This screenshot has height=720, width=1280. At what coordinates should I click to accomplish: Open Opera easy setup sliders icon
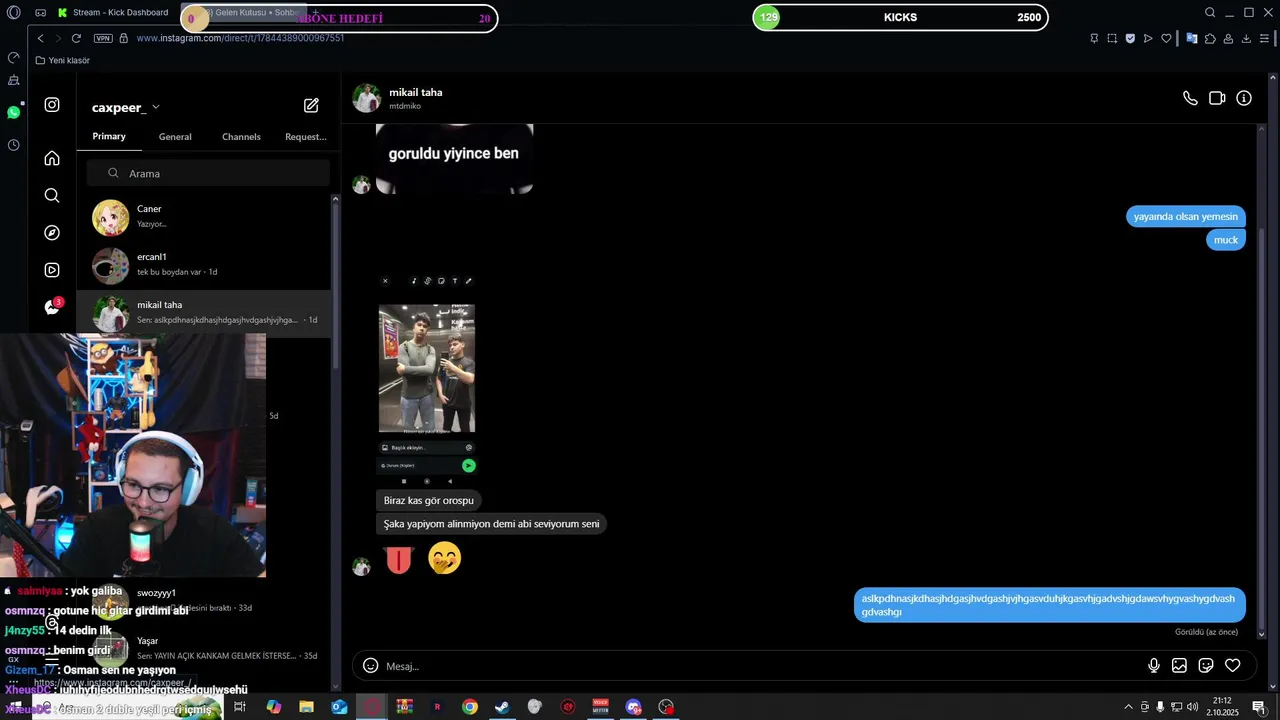(1265, 38)
